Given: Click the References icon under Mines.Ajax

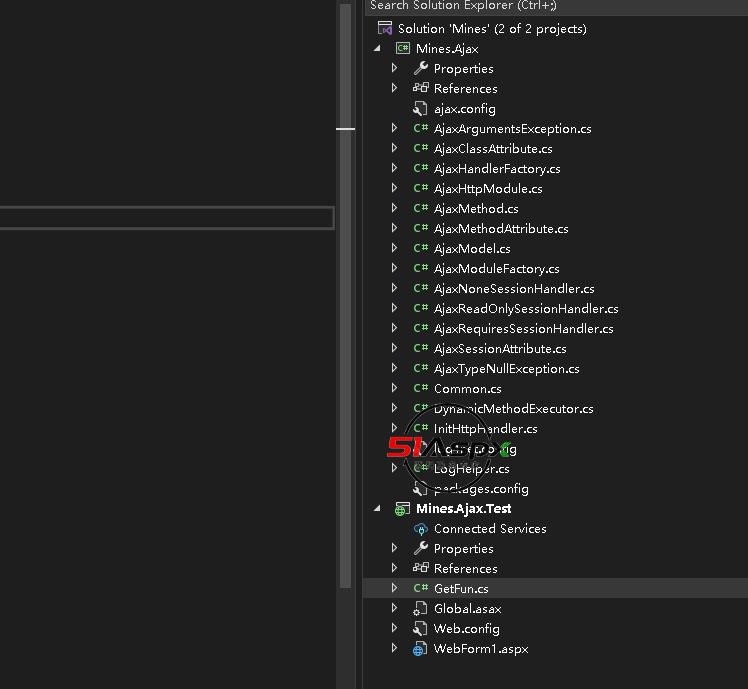Looking at the screenshot, I should [x=421, y=88].
